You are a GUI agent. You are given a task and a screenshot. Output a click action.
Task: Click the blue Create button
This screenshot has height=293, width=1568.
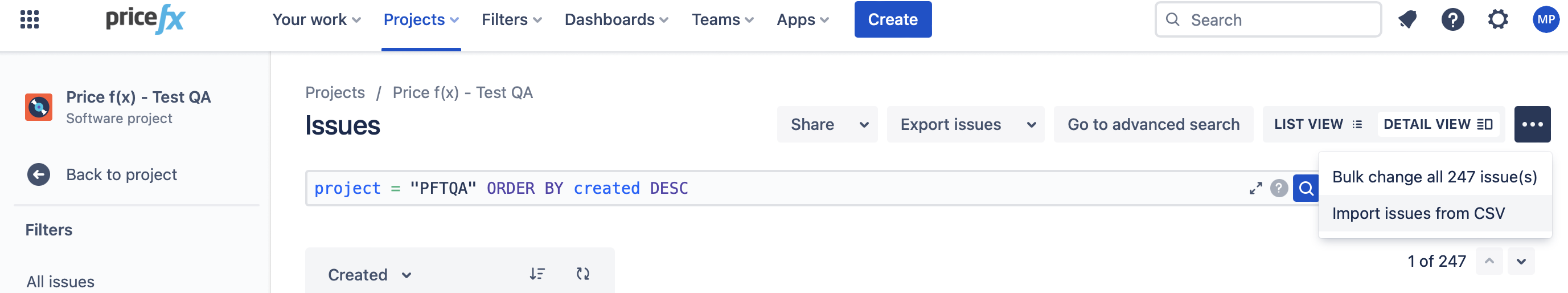tap(892, 19)
